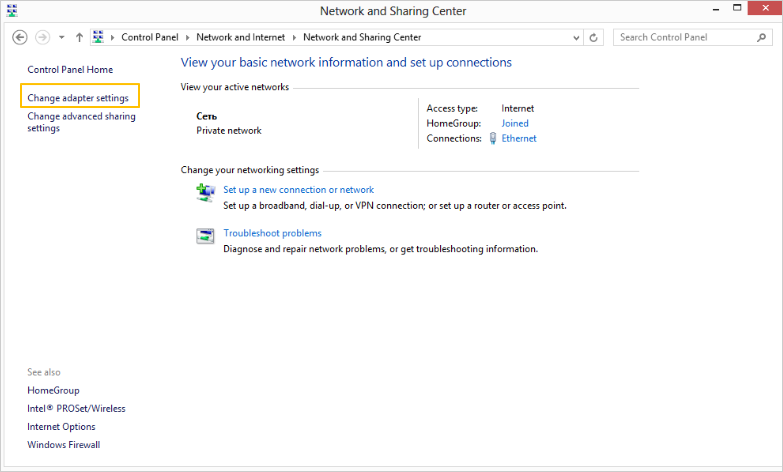Expand the address bar previous locations dropdown
783x472 pixels.
click(575, 37)
